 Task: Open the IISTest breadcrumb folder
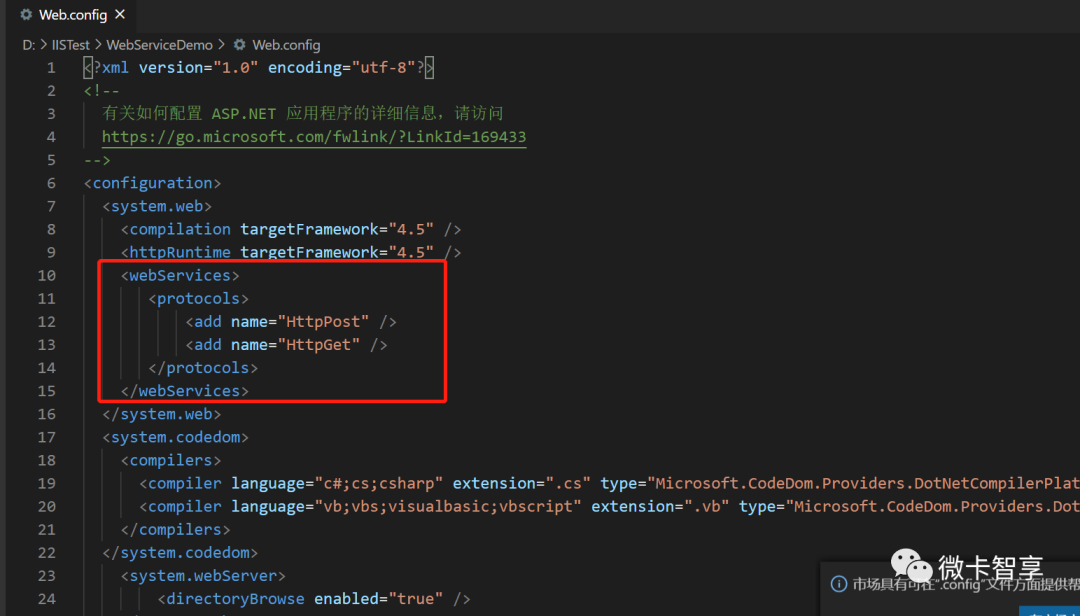(x=71, y=45)
